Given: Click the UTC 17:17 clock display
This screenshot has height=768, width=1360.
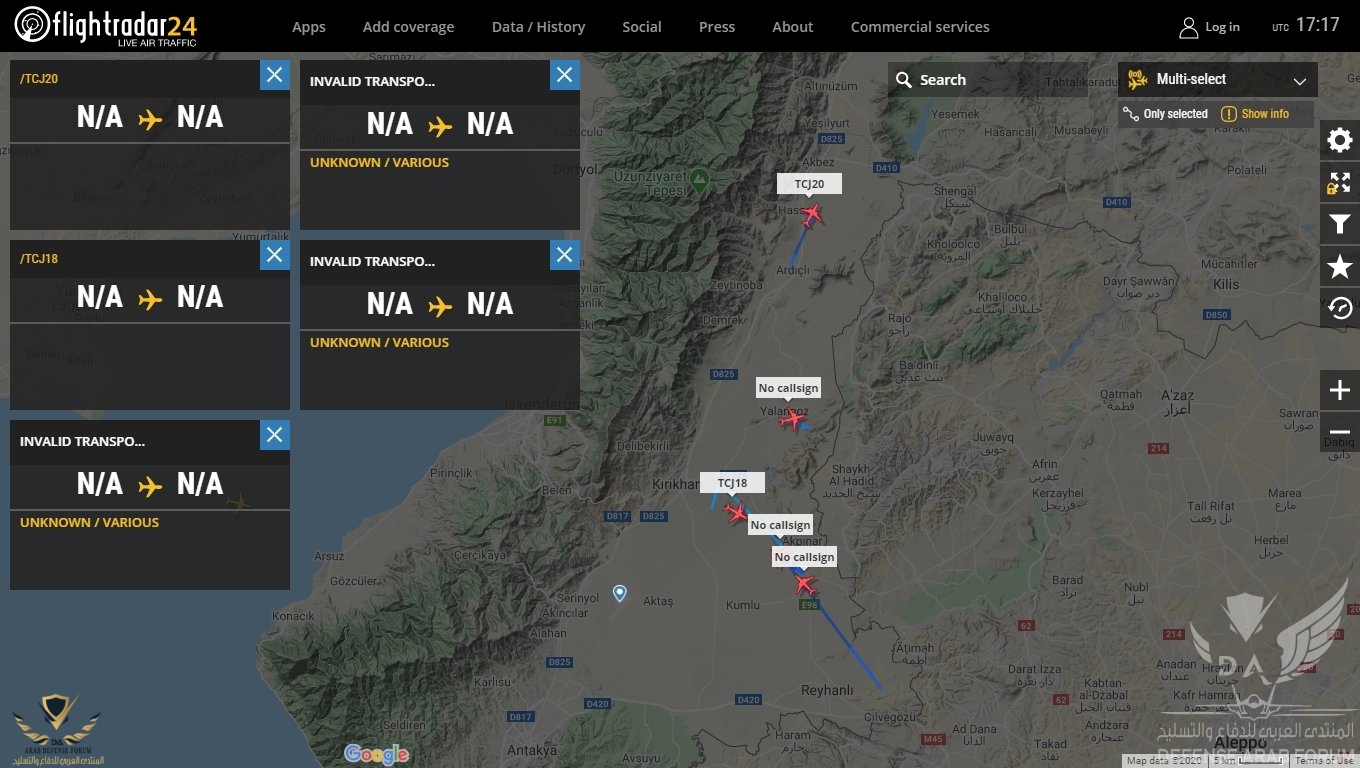Looking at the screenshot, I should (x=1306, y=25).
